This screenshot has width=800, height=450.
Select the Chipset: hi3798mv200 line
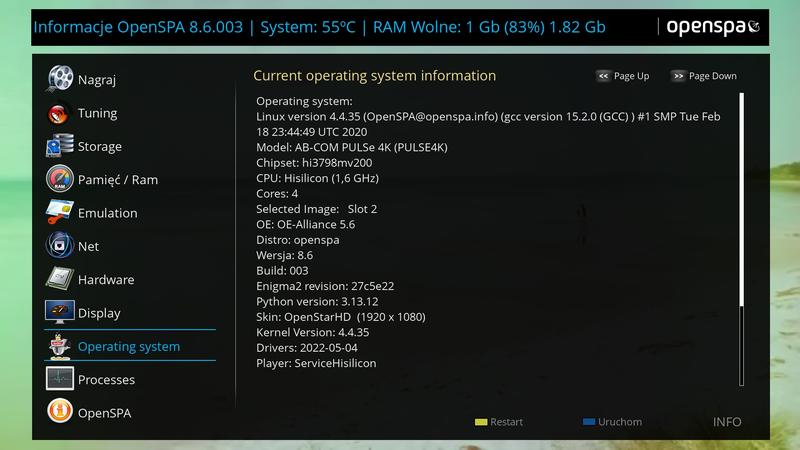[x=314, y=163]
